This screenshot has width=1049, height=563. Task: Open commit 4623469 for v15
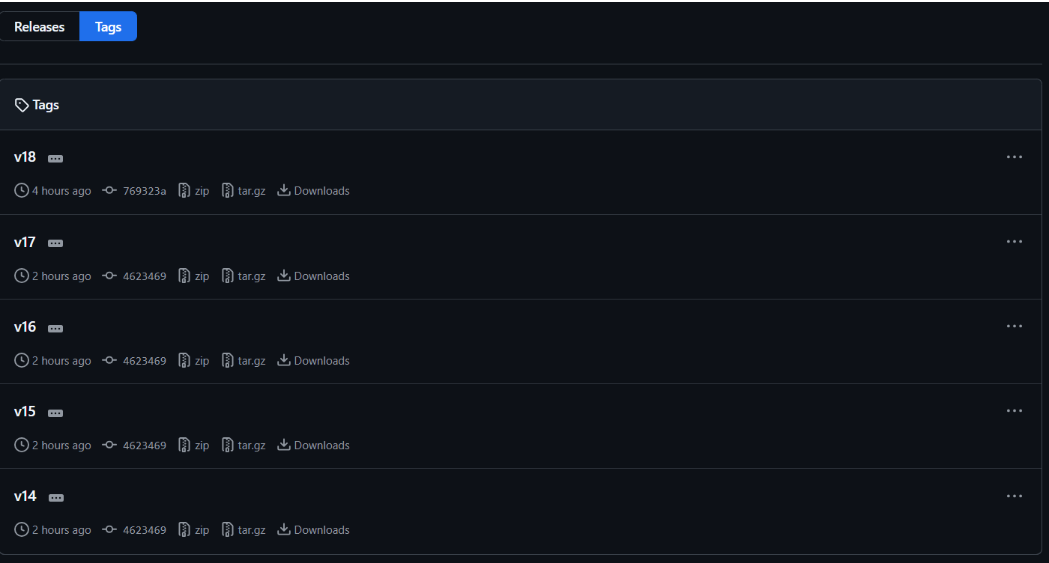[145, 445]
